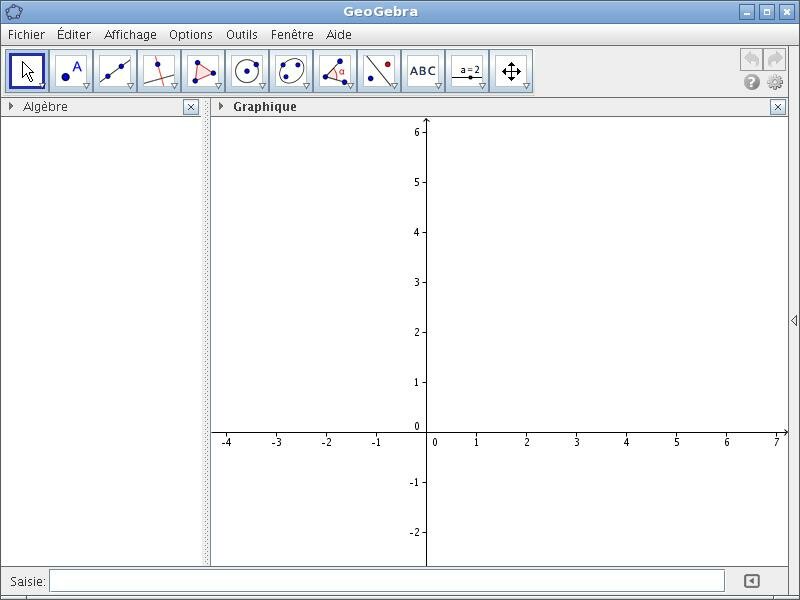This screenshot has width=800, height=600.
Task: Expand Perpendicular tool's dropdown triangle
Action: (x=174, y=86)
